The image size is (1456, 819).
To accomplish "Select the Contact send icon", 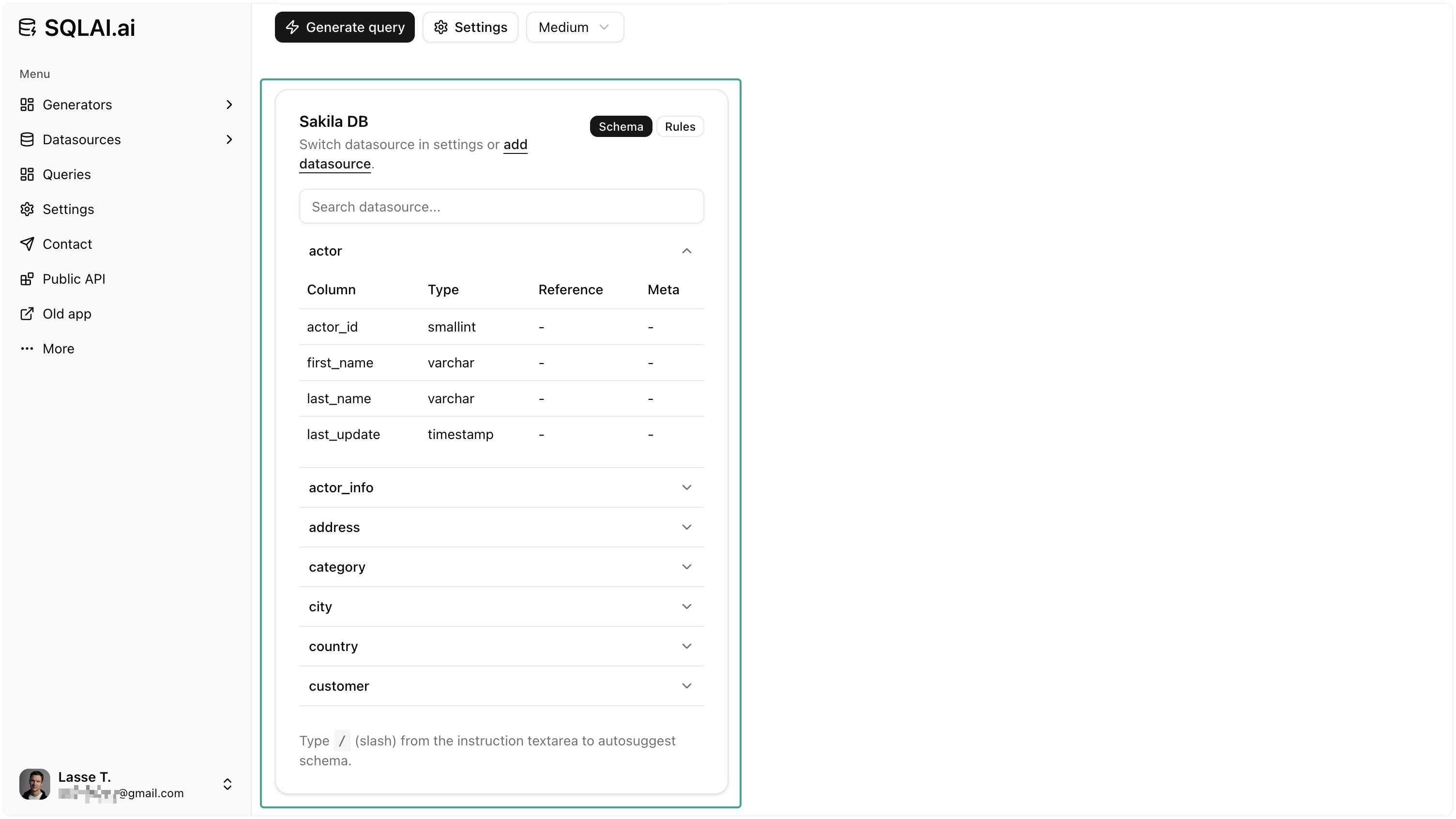I will point(28,243).
